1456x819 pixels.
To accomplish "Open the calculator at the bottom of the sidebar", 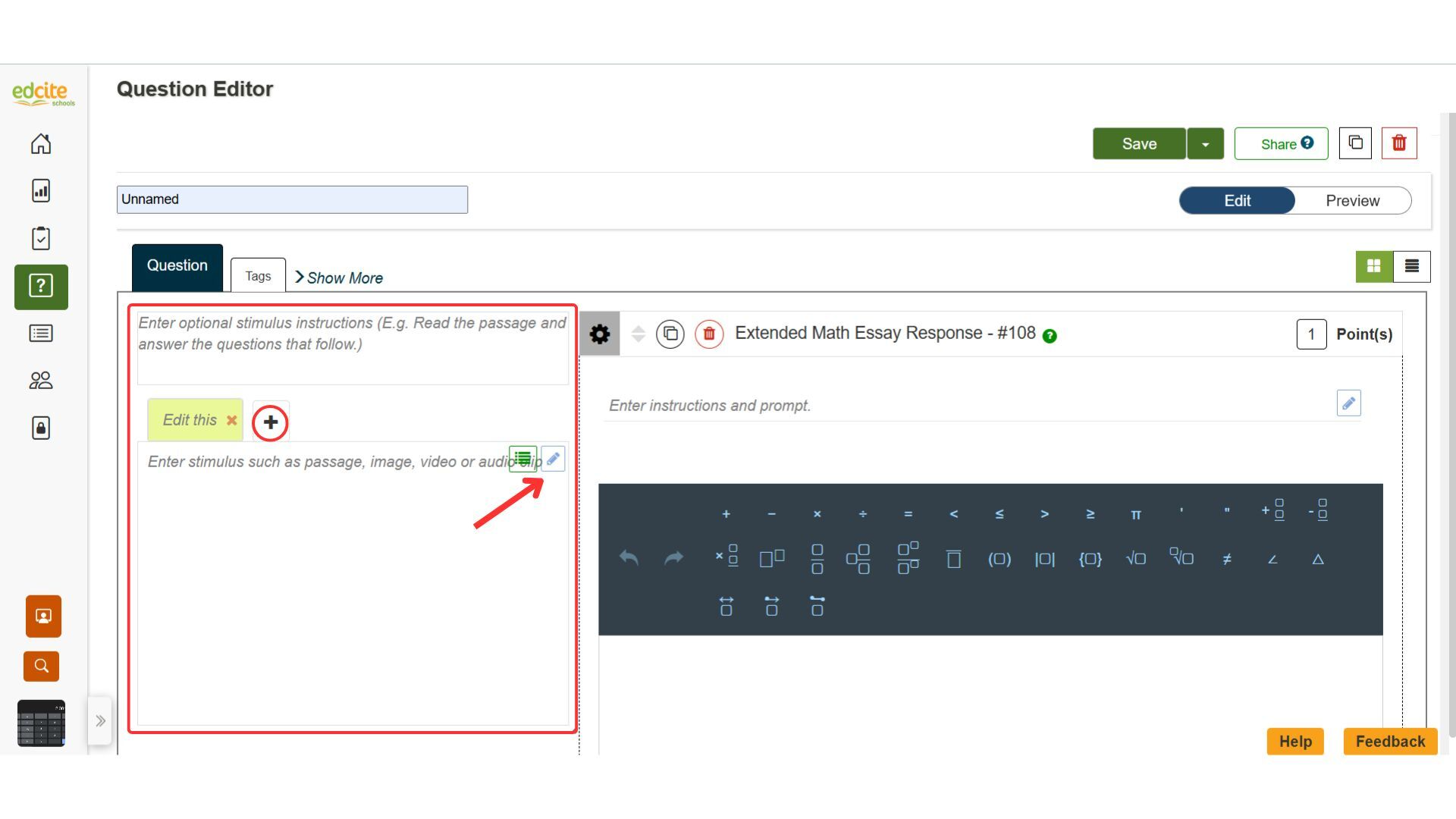I will click(x=41, y=723).
